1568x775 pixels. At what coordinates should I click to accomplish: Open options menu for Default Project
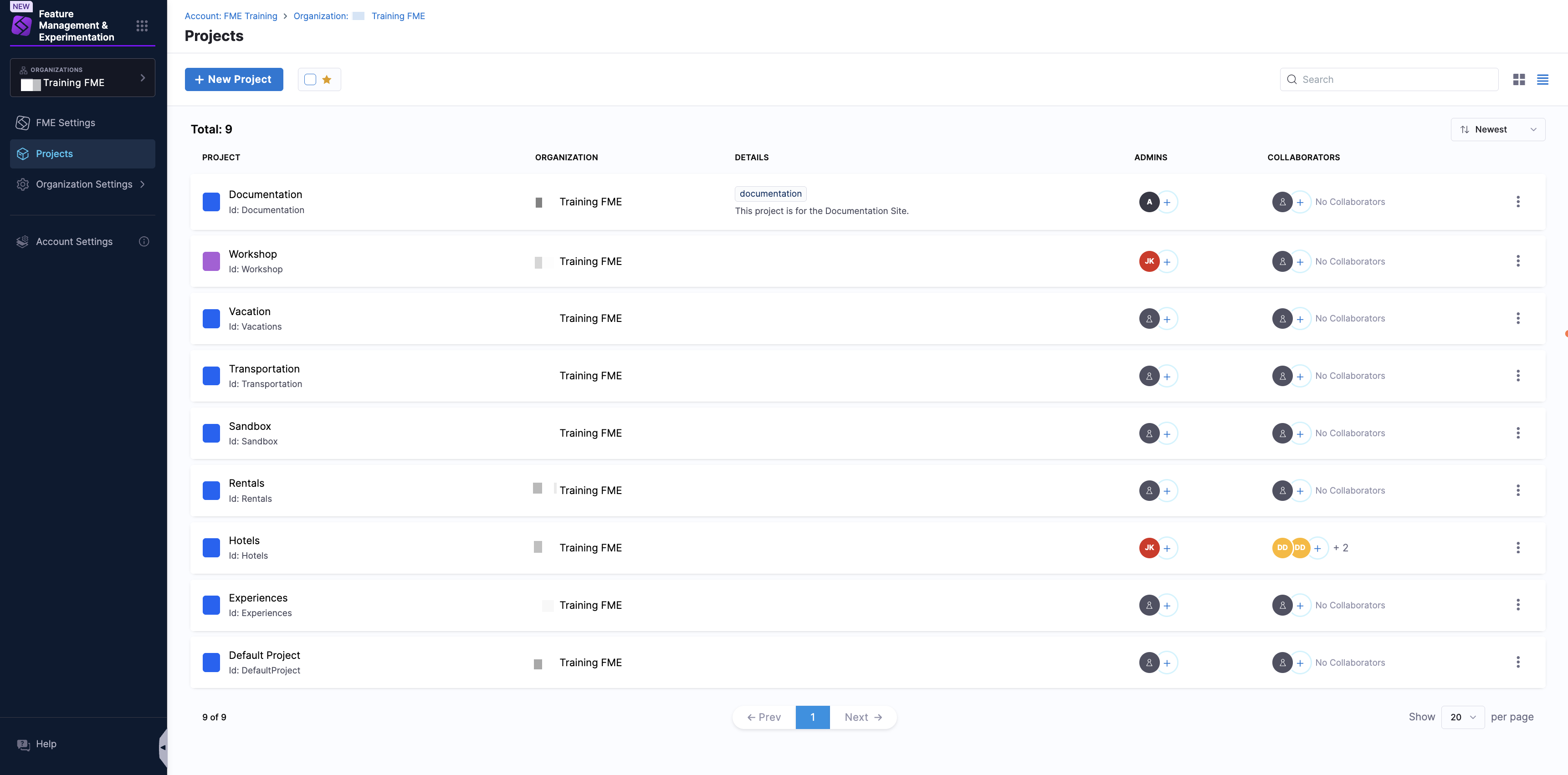coord(1517,662)
